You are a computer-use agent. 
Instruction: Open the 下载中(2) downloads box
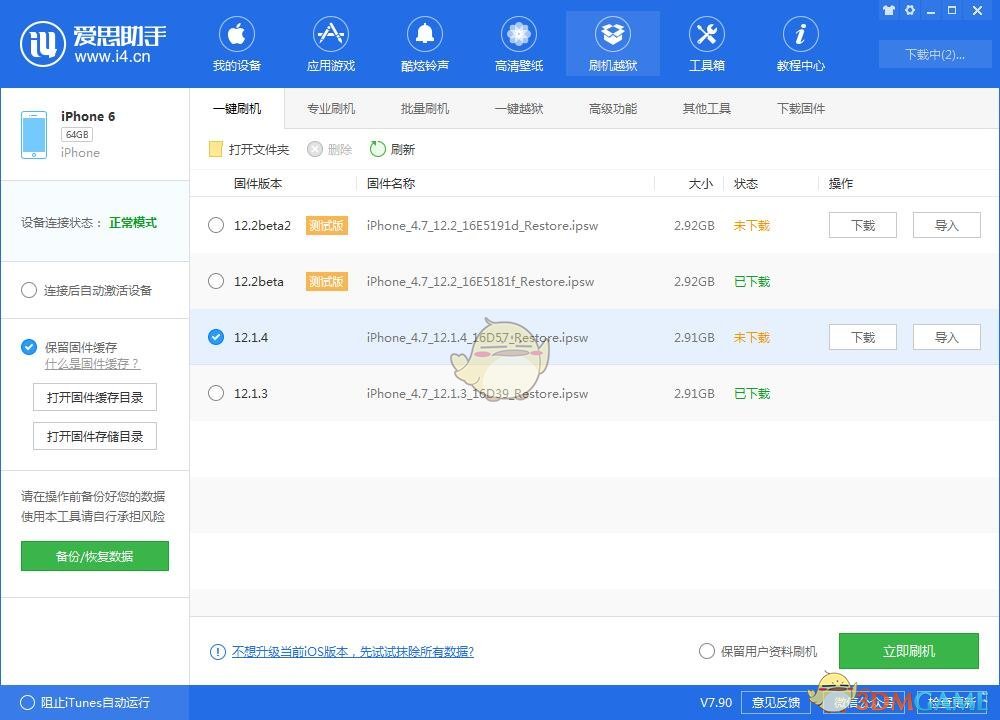point(934,54)
